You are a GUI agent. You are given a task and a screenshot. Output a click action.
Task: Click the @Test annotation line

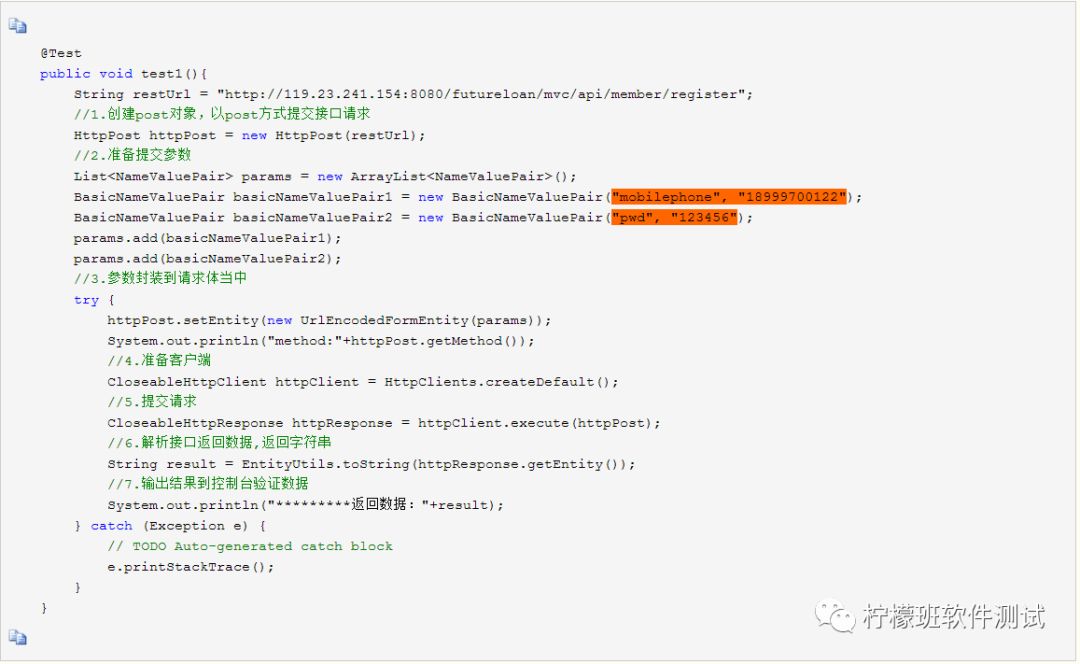[x=61, y=53]
